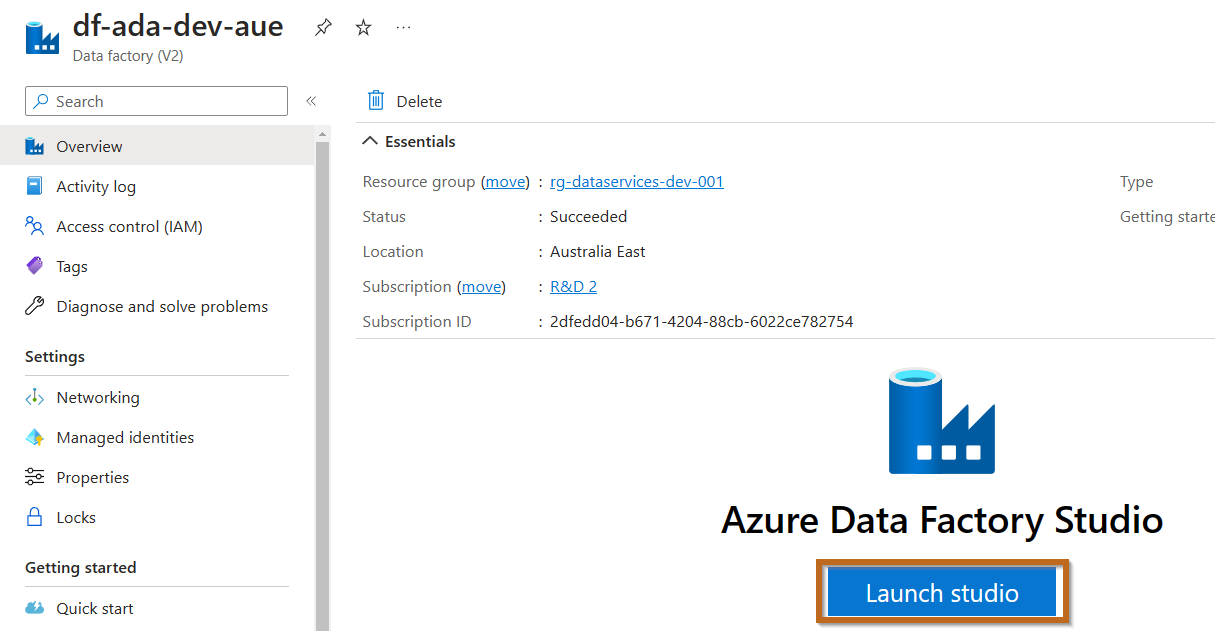Click the Data factory (V2) subtitle
This screenshot has width=1215, height=631.
coord(128,56)
